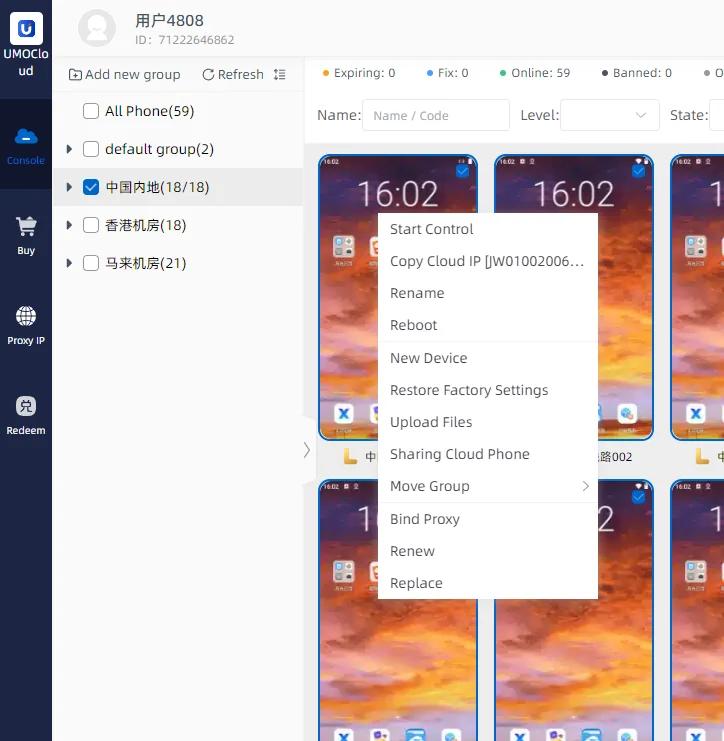Open the Redeem icon in sidebar
Screen dimensions: 724x741
tap(26, 406)
